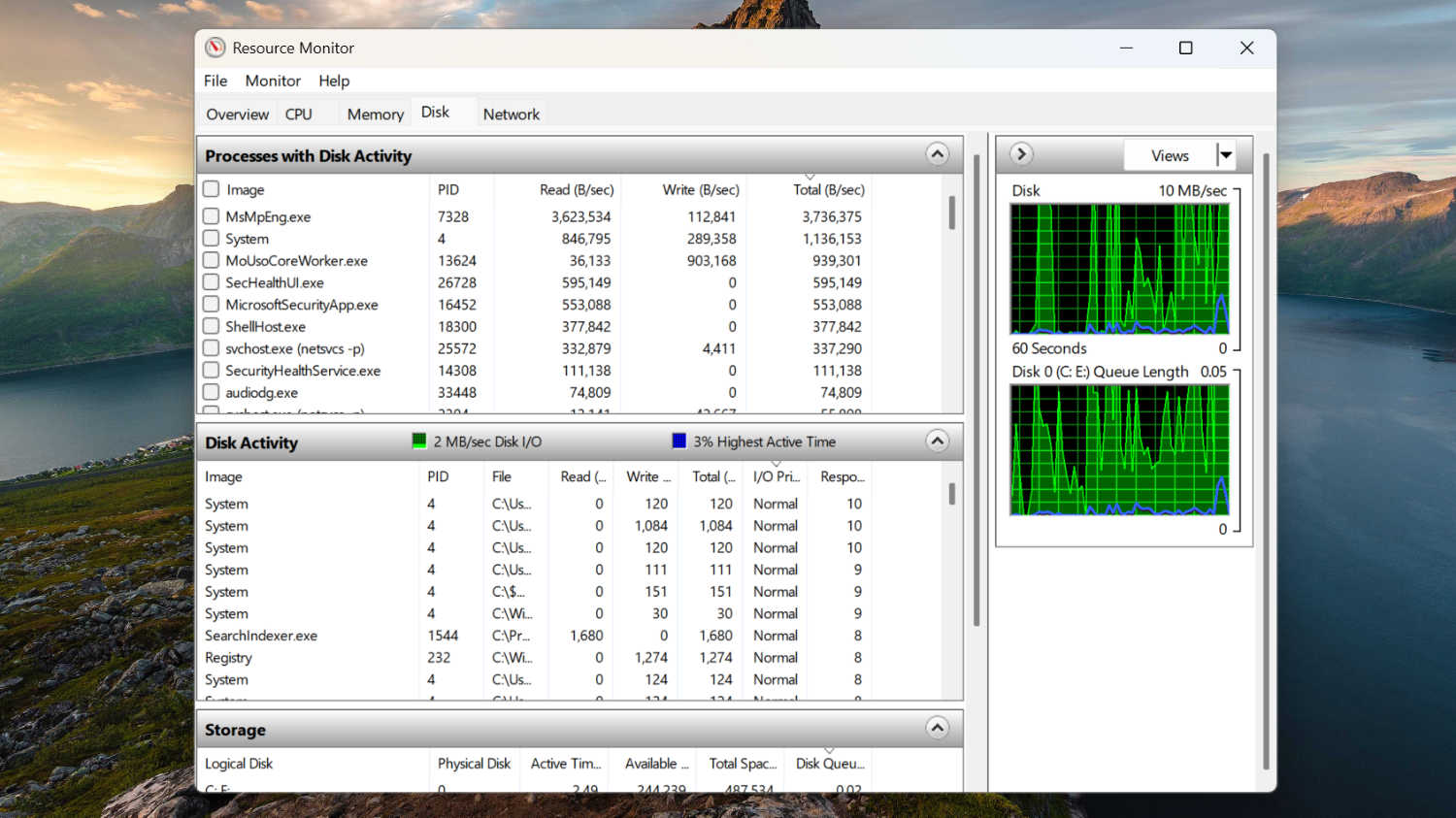
Task: Click the Resource Monitor app icon
Action: pos(215,48)
